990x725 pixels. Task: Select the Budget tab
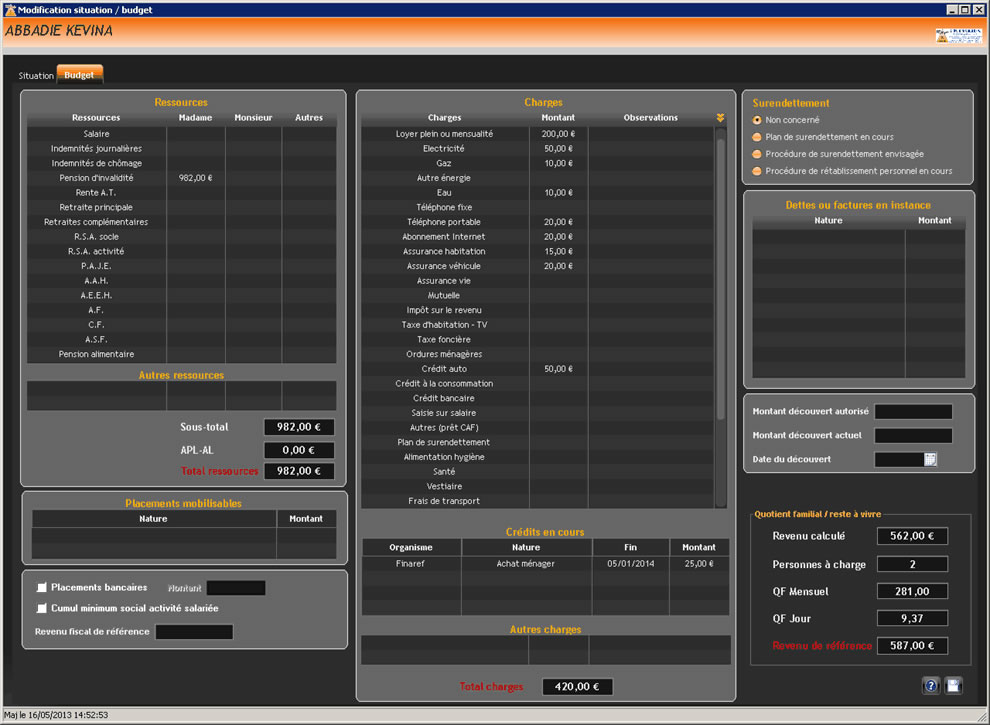tap(79, 75)
